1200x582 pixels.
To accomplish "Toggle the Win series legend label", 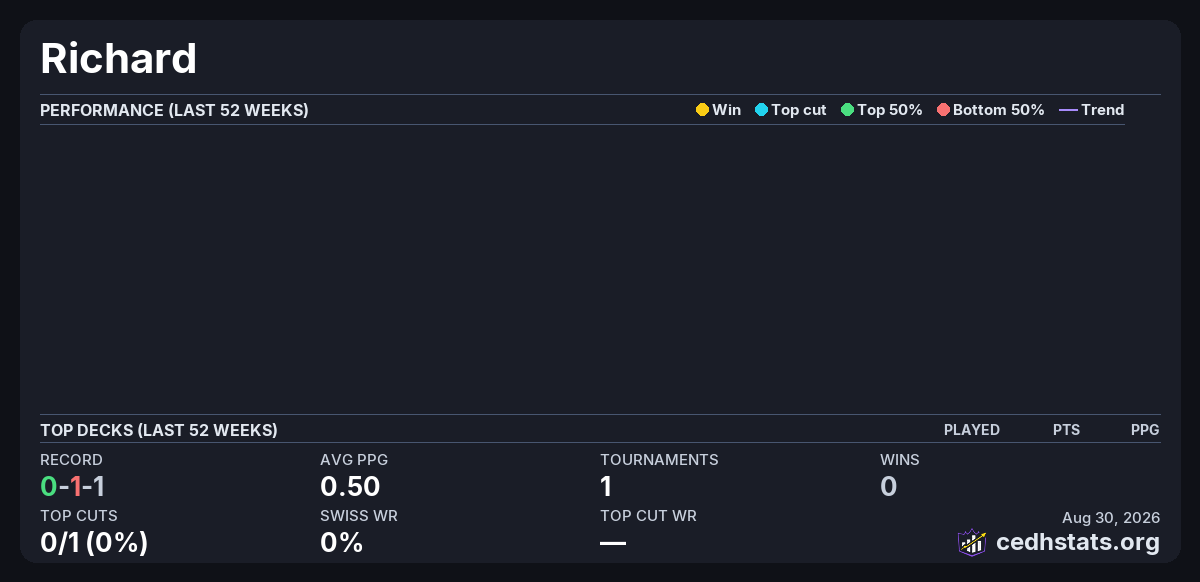I will (x=727, y=110).
